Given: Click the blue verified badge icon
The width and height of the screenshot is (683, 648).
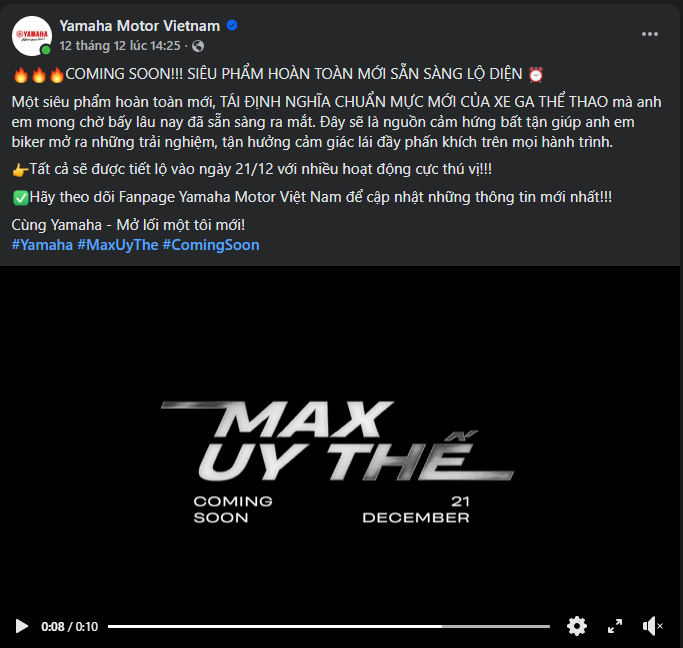Looking at the screenshot, I should pyautogui.click(x=232, y=26).
